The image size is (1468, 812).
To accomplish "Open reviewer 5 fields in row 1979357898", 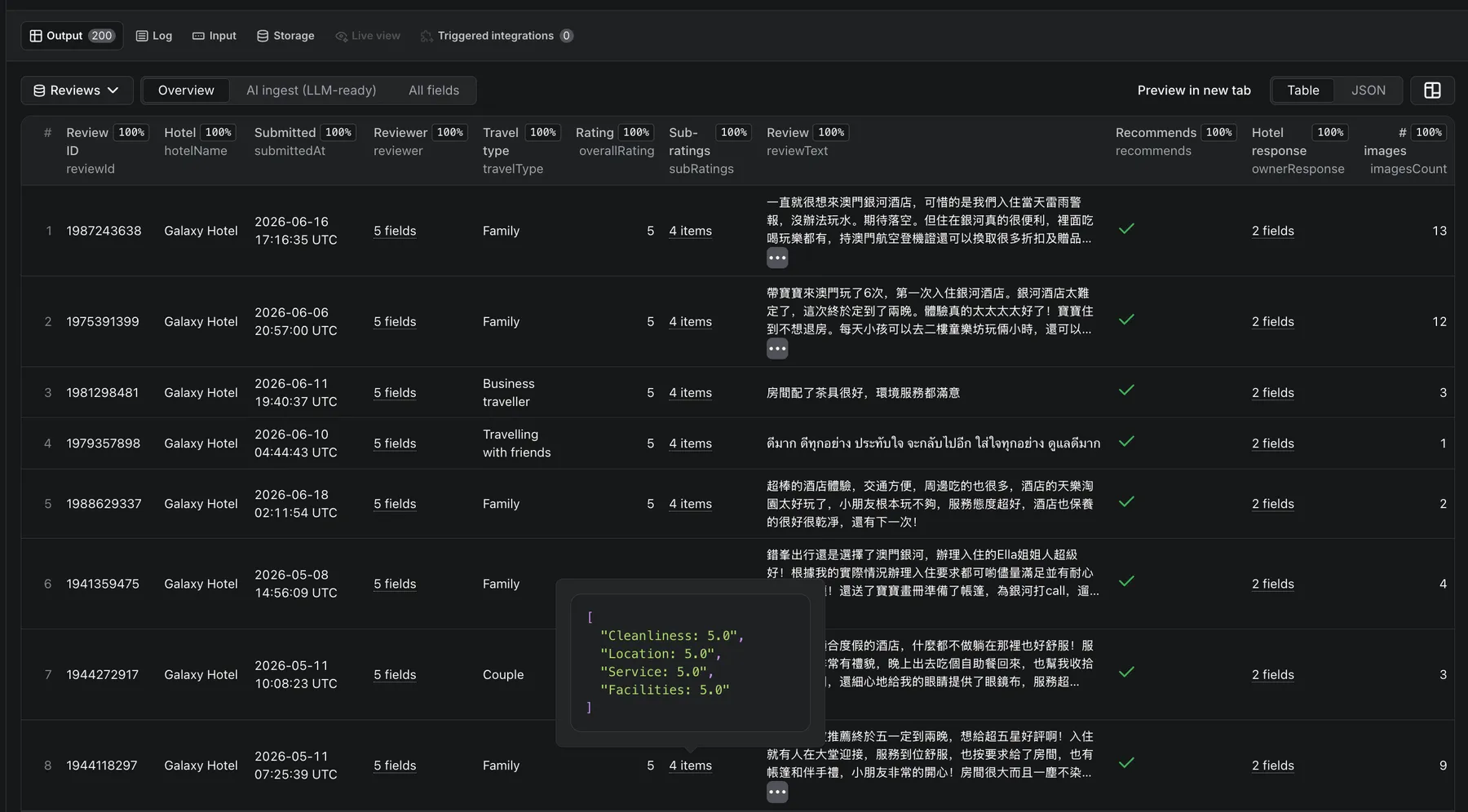I will coord(395,444).
